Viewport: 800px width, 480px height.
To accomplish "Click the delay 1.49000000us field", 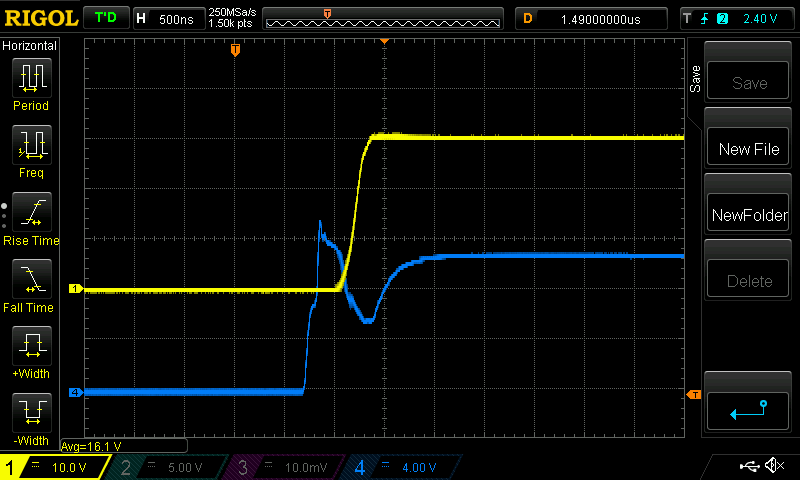I will coord(592,18).
